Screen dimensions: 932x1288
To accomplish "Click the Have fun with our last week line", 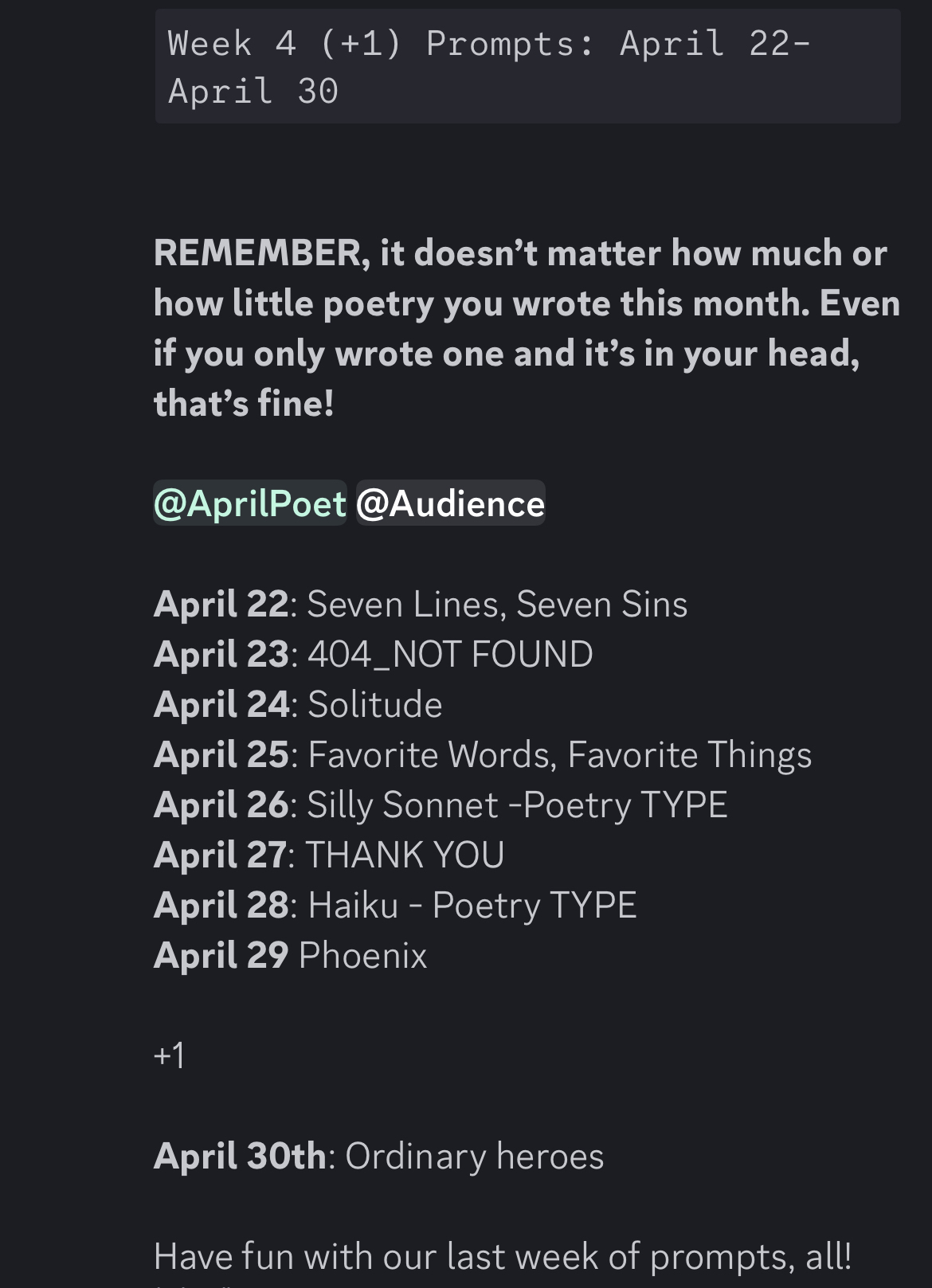I will tap(502, 1256).
